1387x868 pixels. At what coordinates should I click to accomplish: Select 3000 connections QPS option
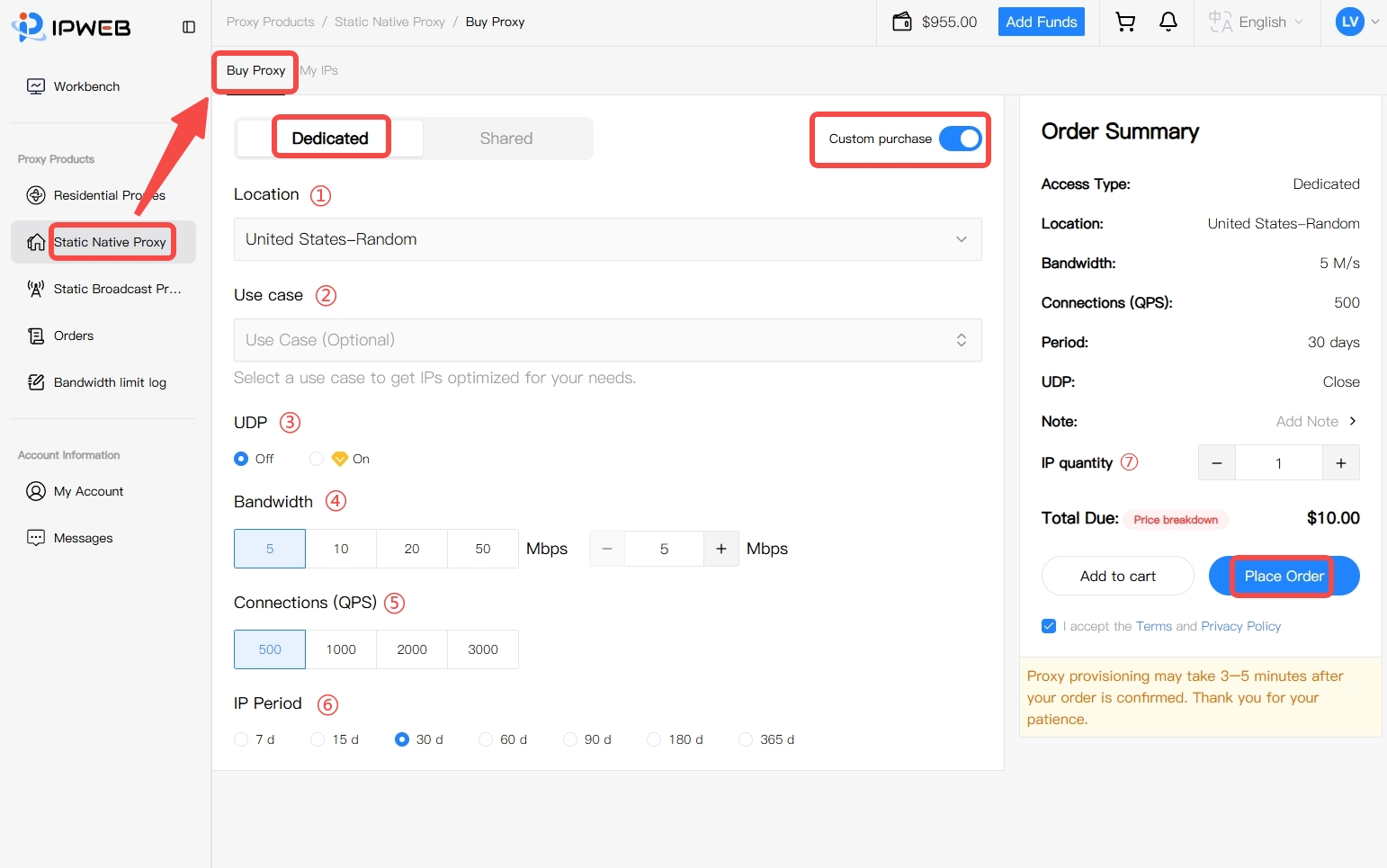pyautogui.click(x=483, y=649)
